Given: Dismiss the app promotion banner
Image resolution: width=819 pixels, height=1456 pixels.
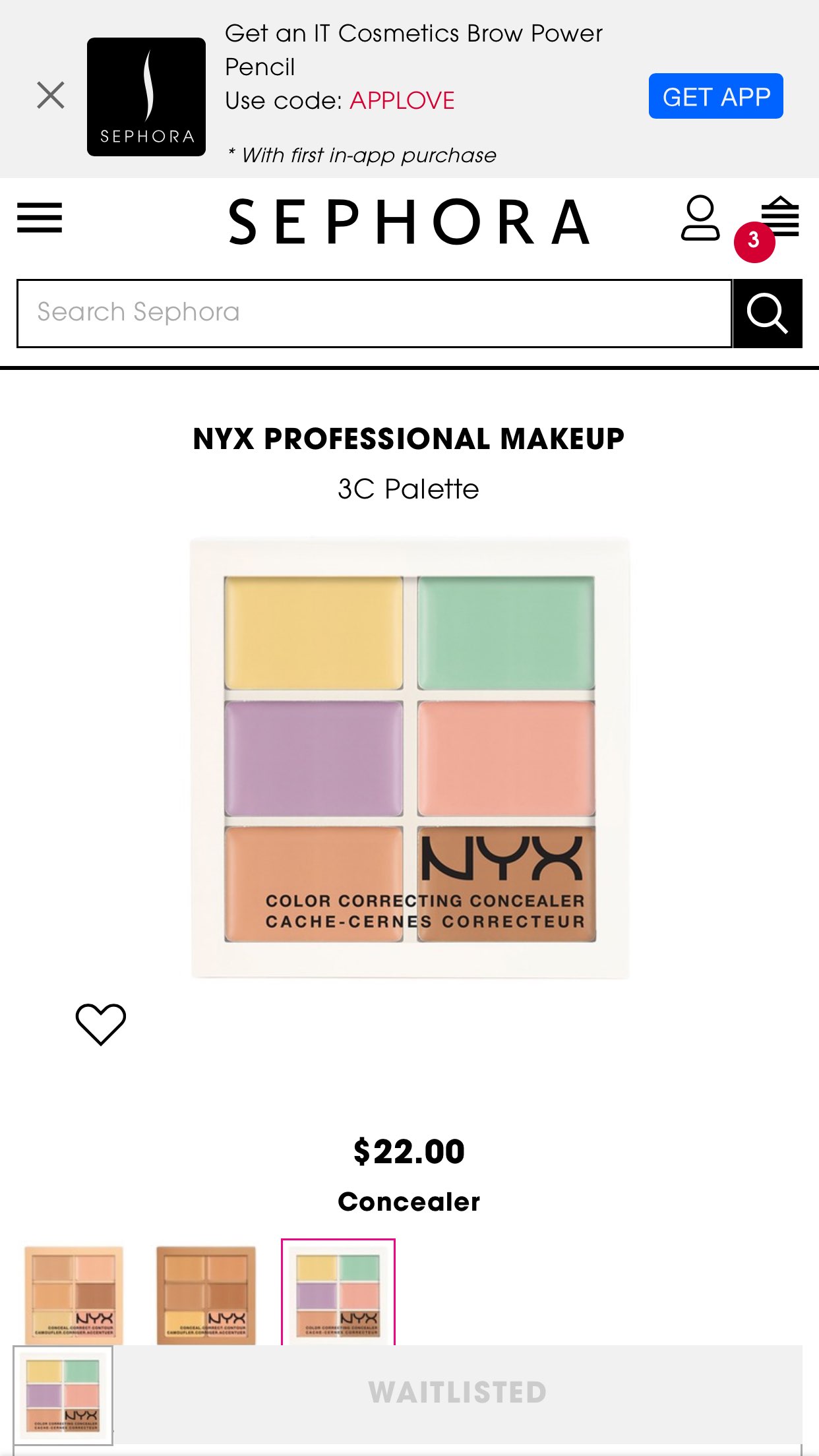Looking at the screenshot, I should pos(51,95).
